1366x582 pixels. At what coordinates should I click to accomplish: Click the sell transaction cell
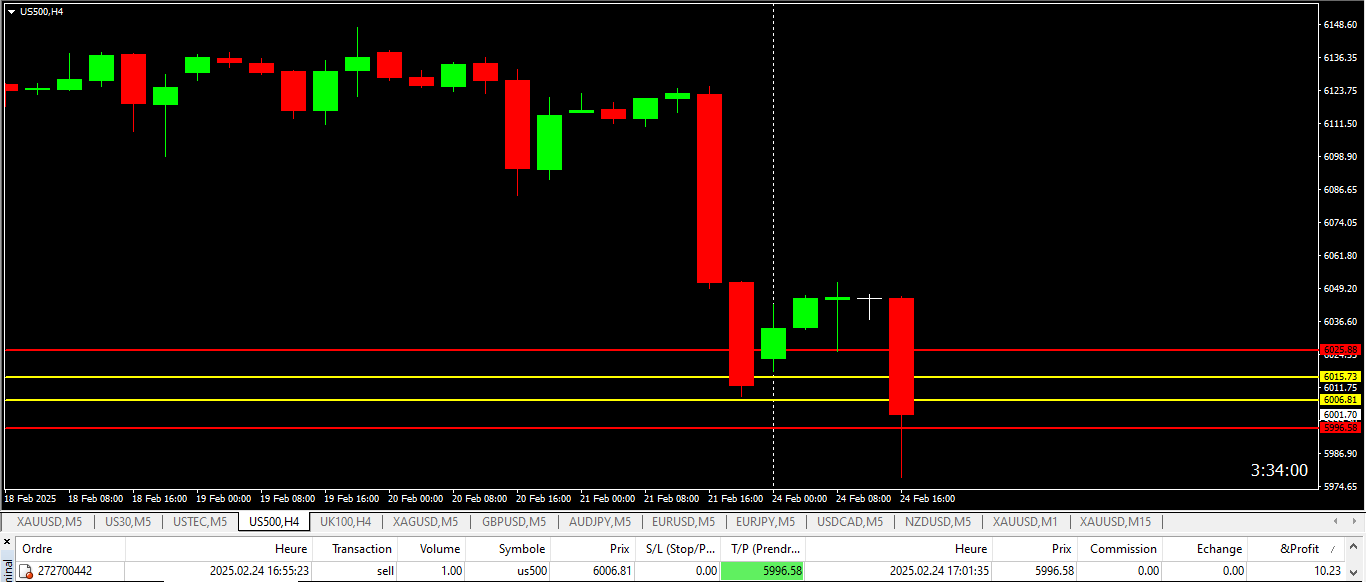[x=385, y=571]
